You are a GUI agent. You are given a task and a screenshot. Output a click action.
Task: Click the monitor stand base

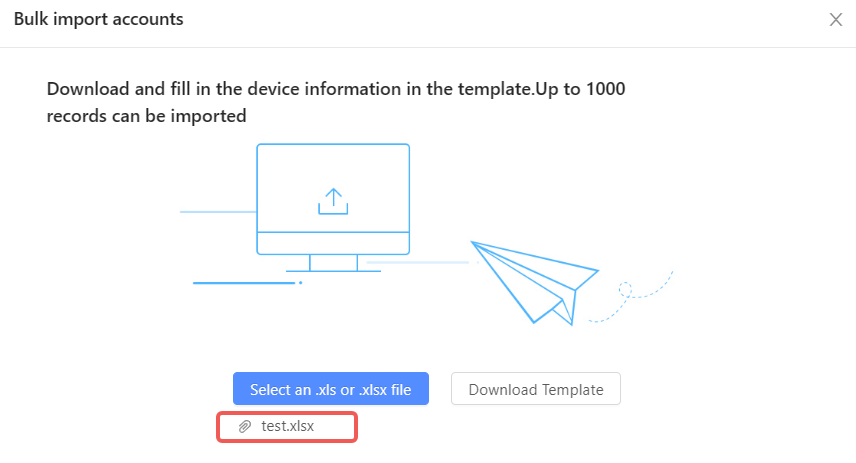333,271
